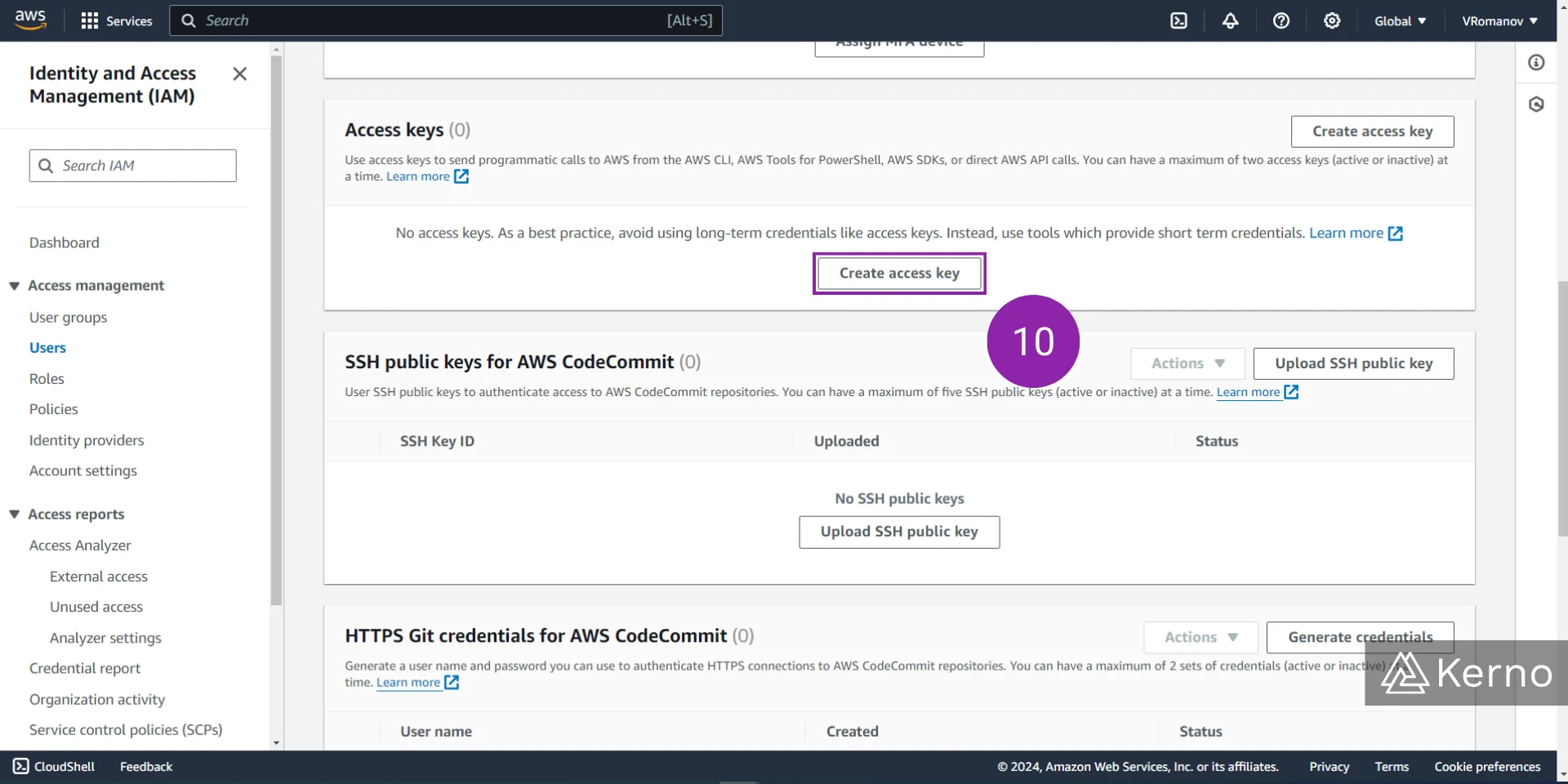
Task: Click Create access key in the section header
Action: 1372,131
